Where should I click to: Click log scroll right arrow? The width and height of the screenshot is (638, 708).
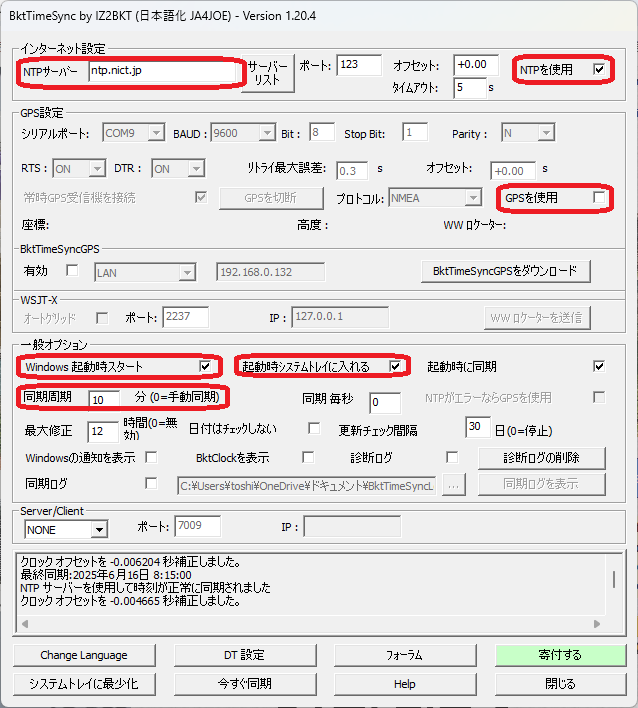click(597, 624)
